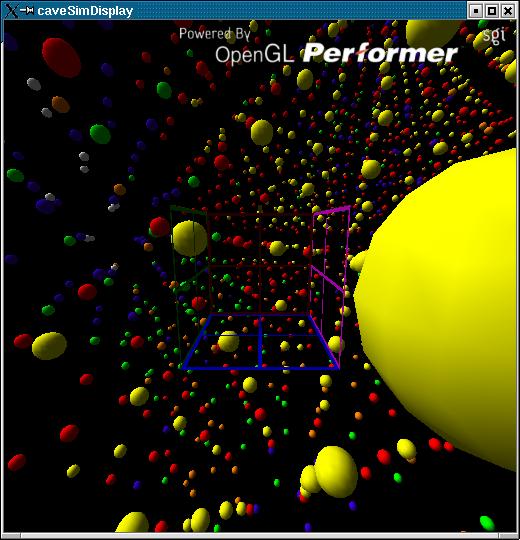Minimize the caveSimDisplay window
This screenshot has height=540, width=520.
pos(476,11)
